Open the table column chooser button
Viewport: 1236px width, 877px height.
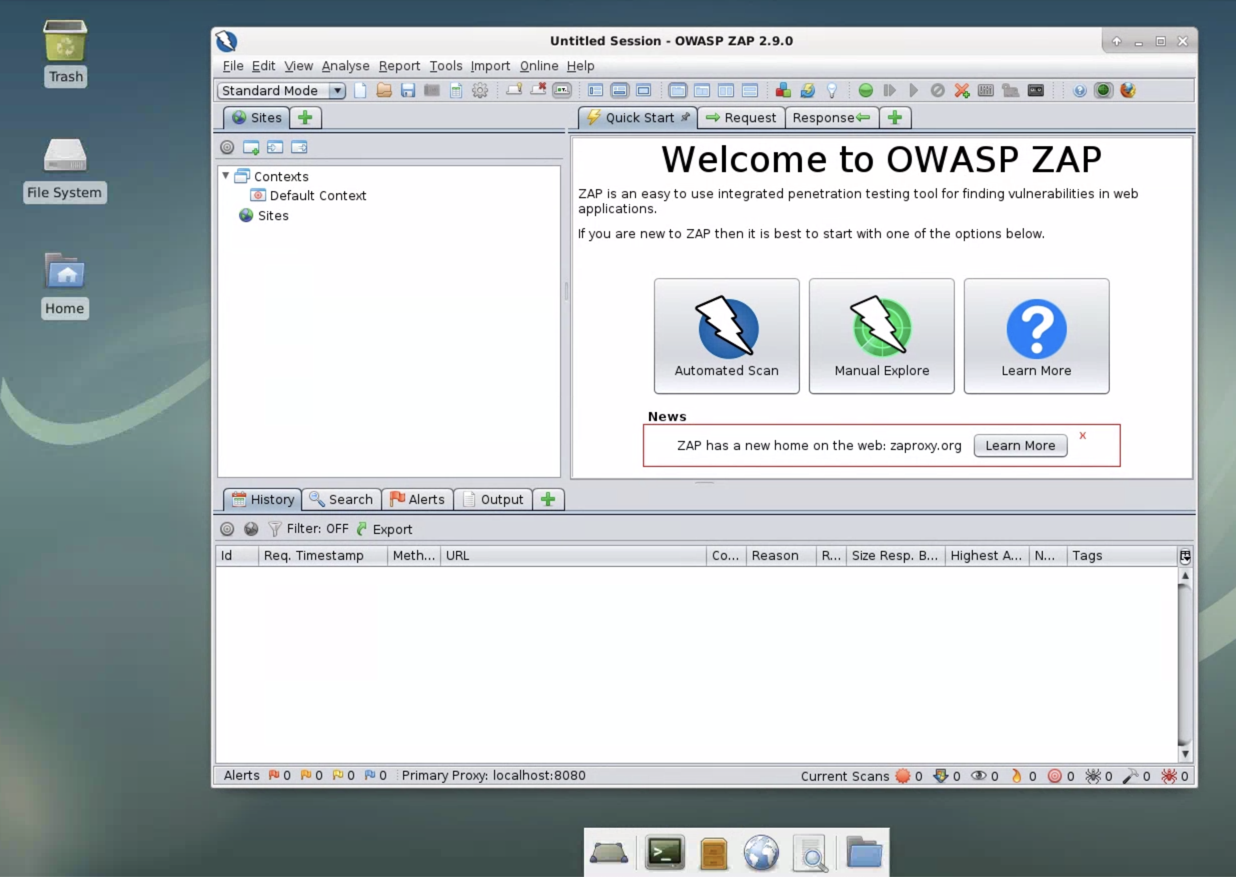[x=1185, y=556]
